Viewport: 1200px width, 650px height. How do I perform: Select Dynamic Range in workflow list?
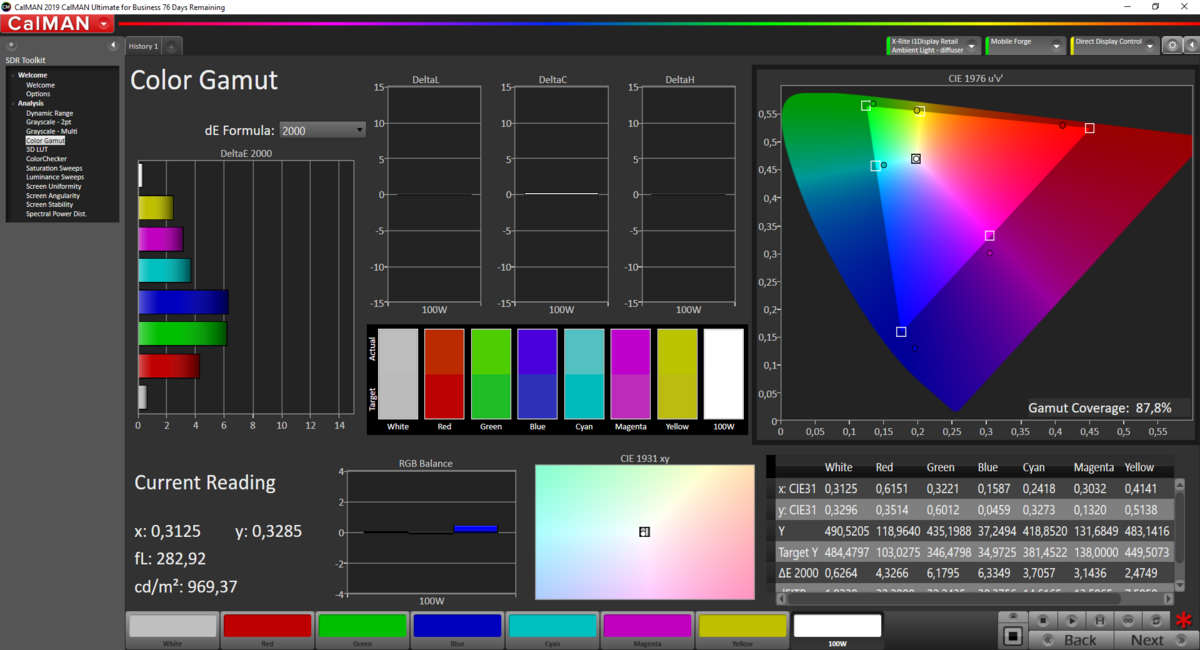49,113
